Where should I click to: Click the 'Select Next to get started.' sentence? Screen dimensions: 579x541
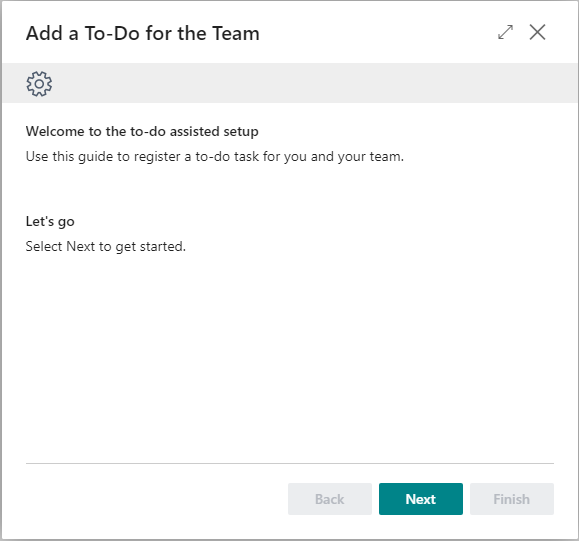point(106,246)
